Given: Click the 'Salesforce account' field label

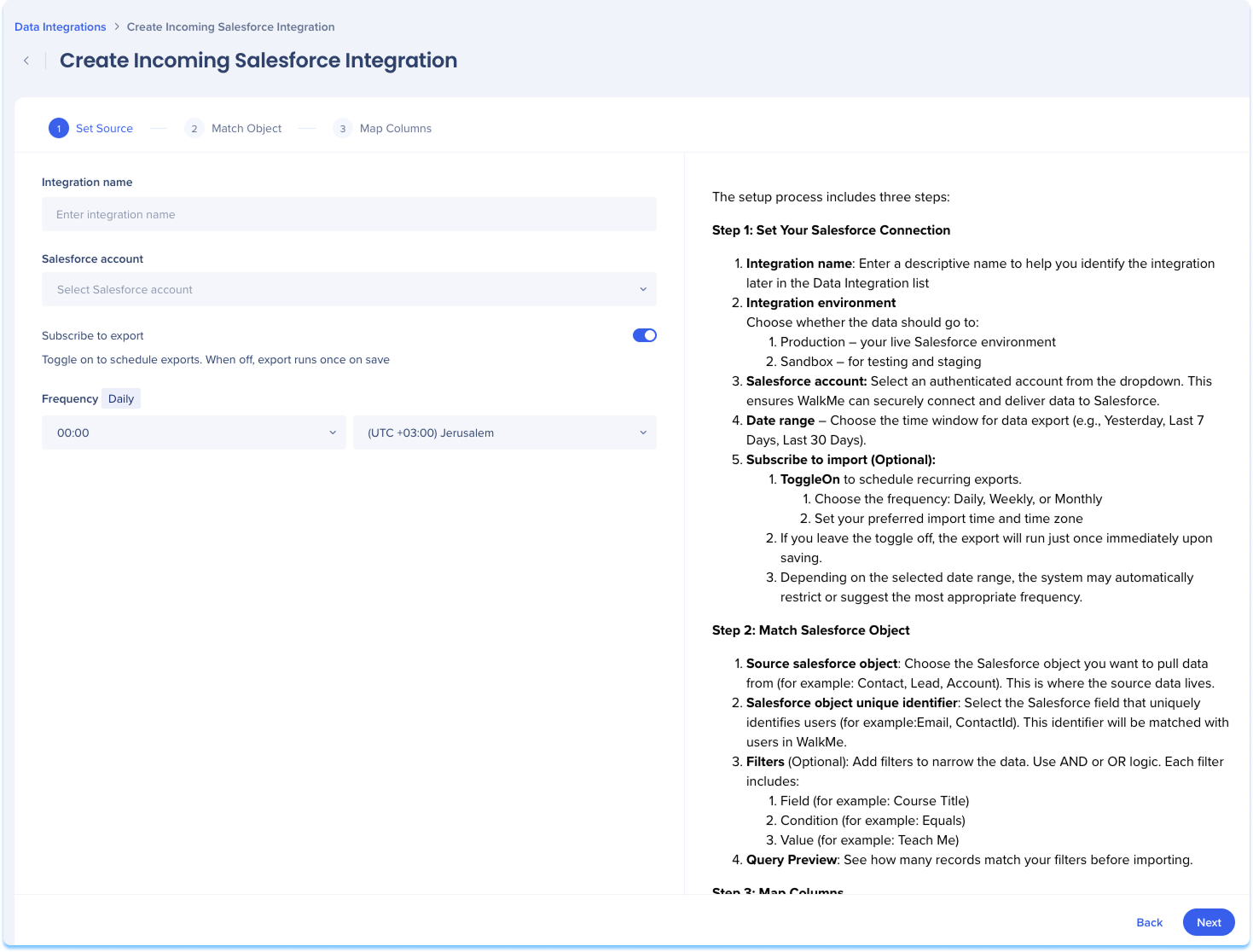Looking at the screenshot, I should pyautogui.click(x=92, y=259).
